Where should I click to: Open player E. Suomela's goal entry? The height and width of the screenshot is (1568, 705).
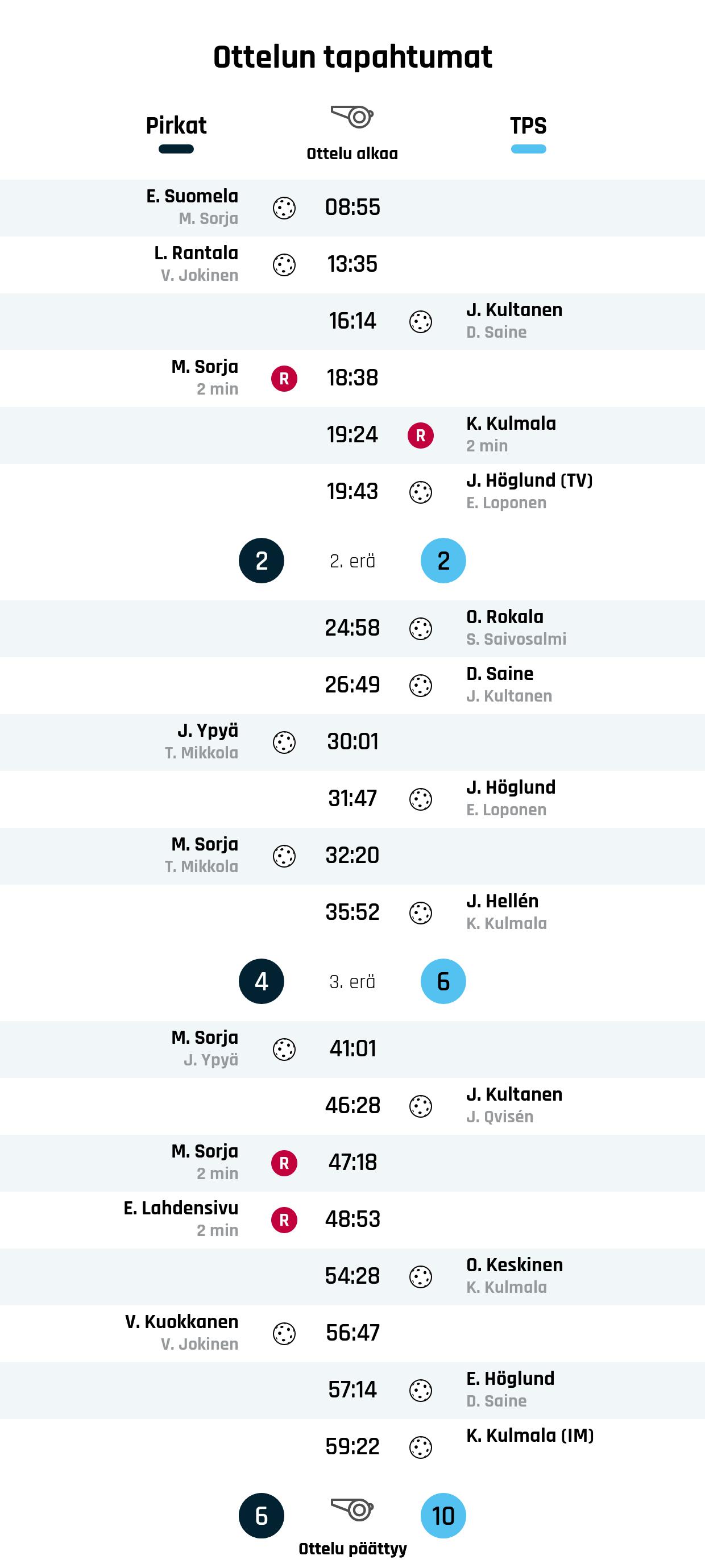coord(192,196)
